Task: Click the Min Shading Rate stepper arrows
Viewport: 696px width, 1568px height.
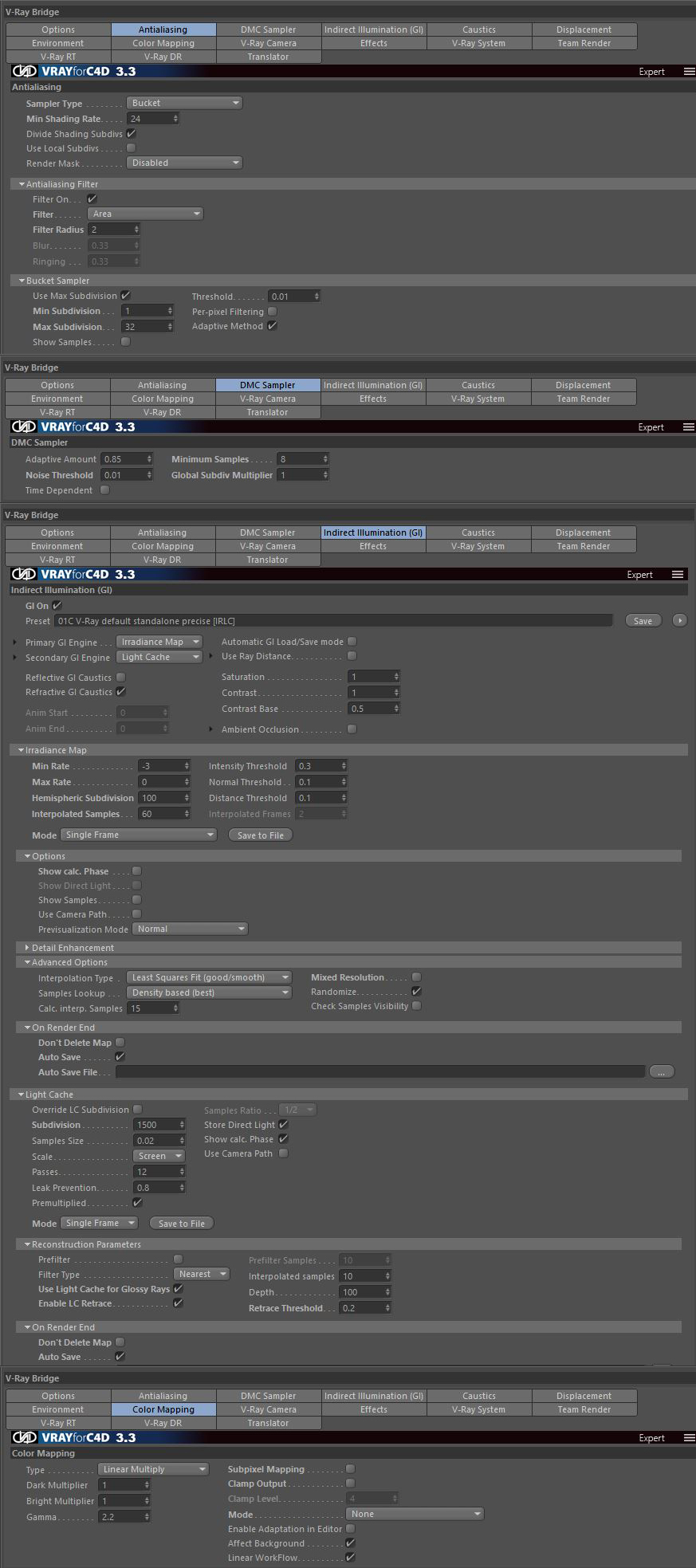Action: (x=175, y=119)
